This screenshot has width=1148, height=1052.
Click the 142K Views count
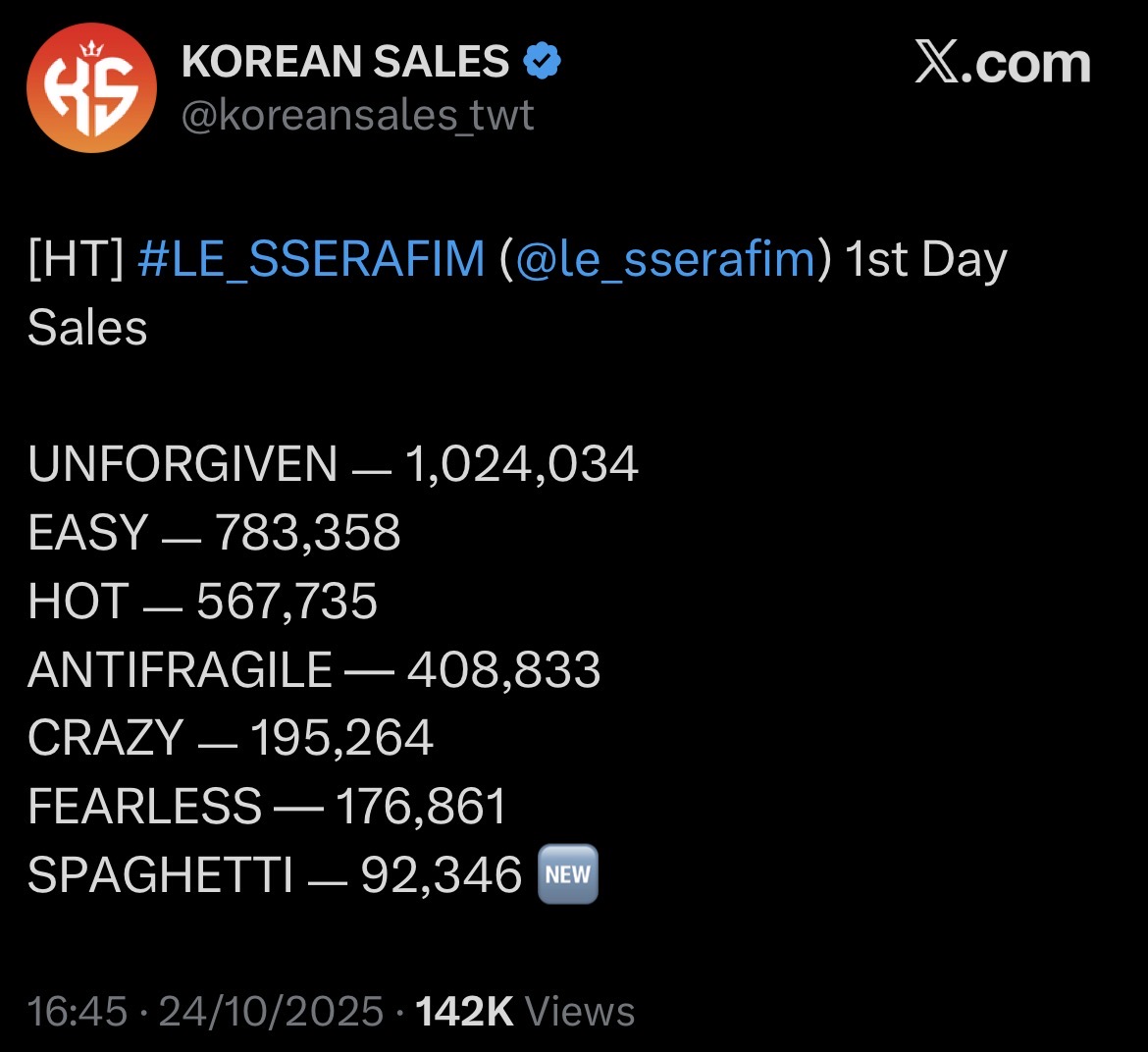(525, 1012)
